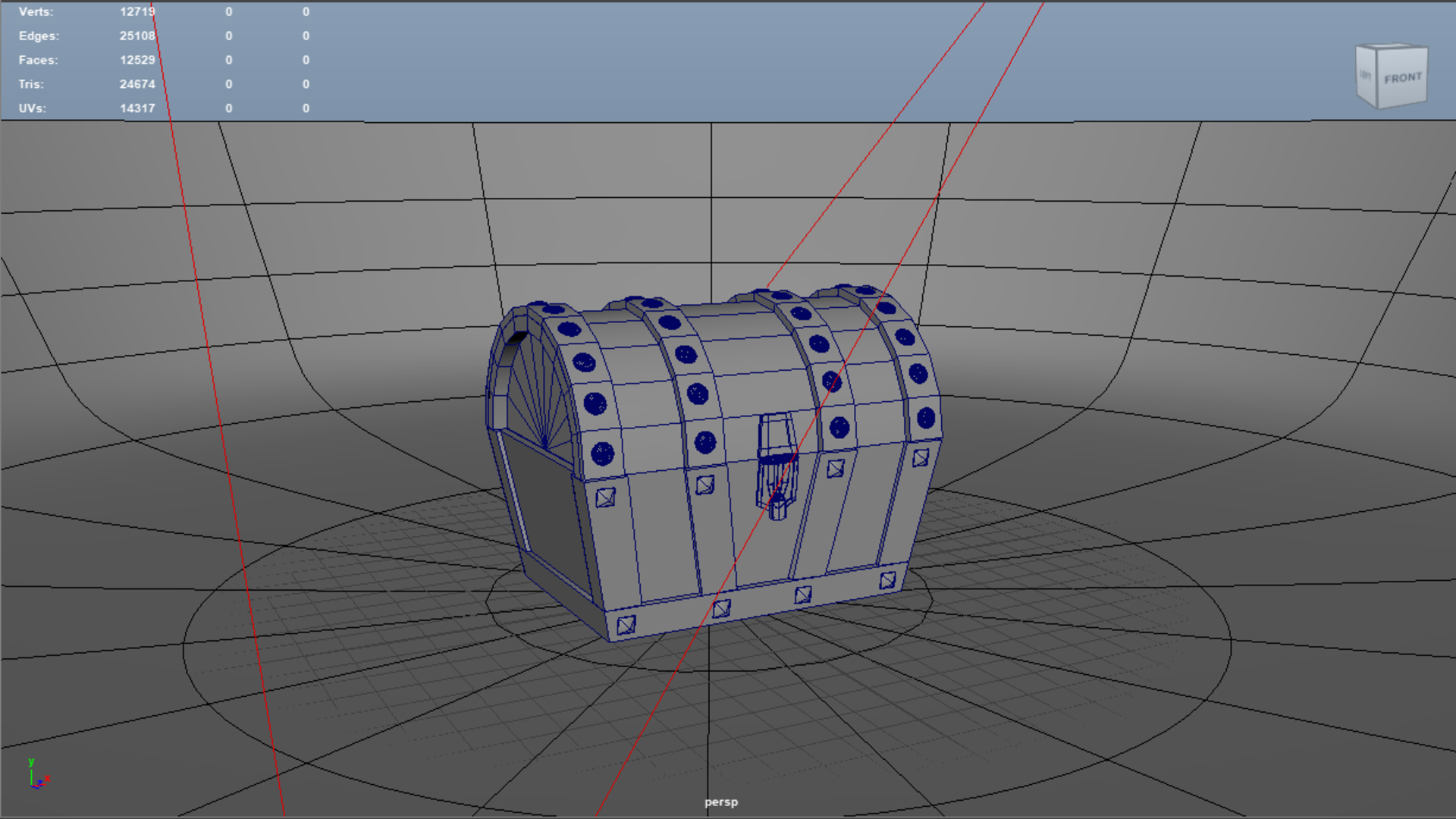
Task: Select the dark handle on chest's side
Action: click(516, 338)
